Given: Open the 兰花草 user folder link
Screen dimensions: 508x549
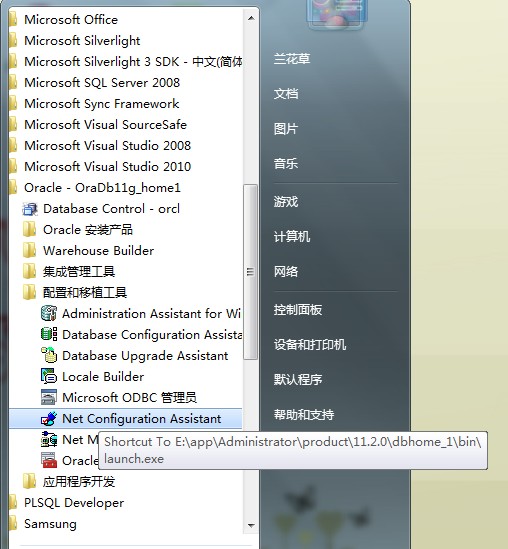Looking at the screenshot, I should coord(292,59).
